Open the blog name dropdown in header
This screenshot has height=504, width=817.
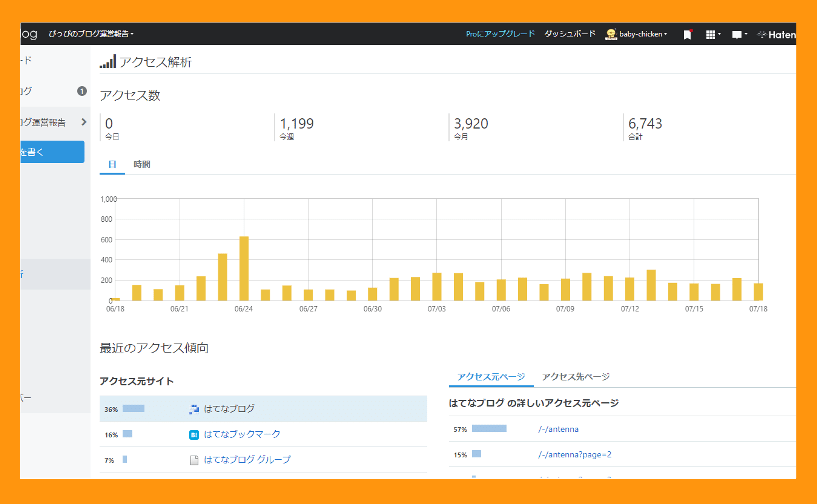click(91, 34)
